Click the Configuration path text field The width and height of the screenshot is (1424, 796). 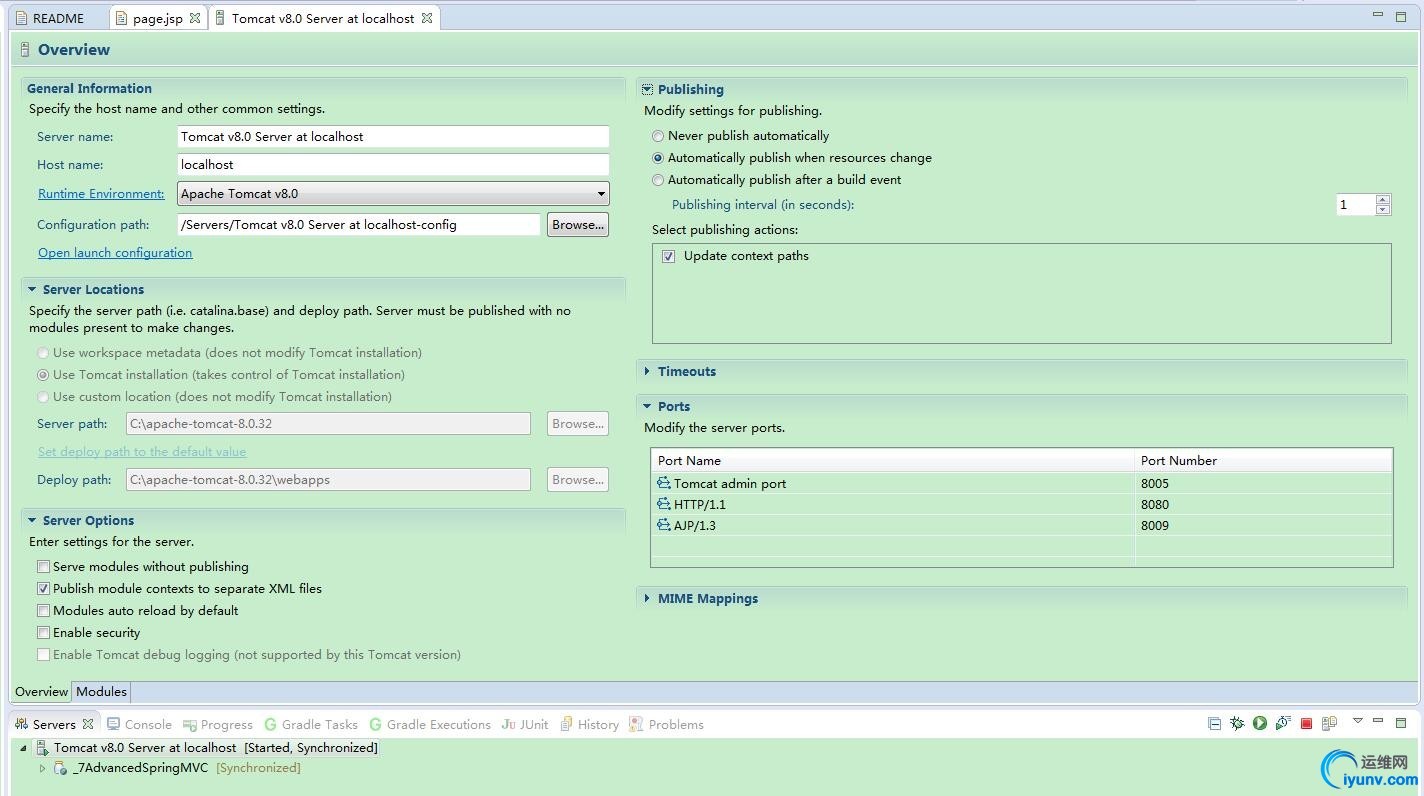pyautogui.click(x=358, y=225)
